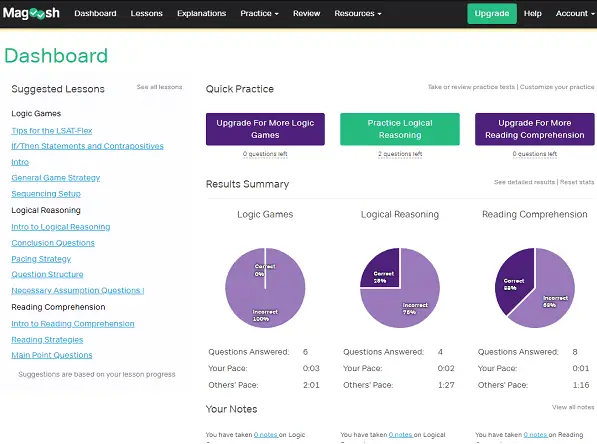597x444 pixels.
Task: Start Practice Logical Reasoning
Action: pyautogui.click(x=400, y=129)
